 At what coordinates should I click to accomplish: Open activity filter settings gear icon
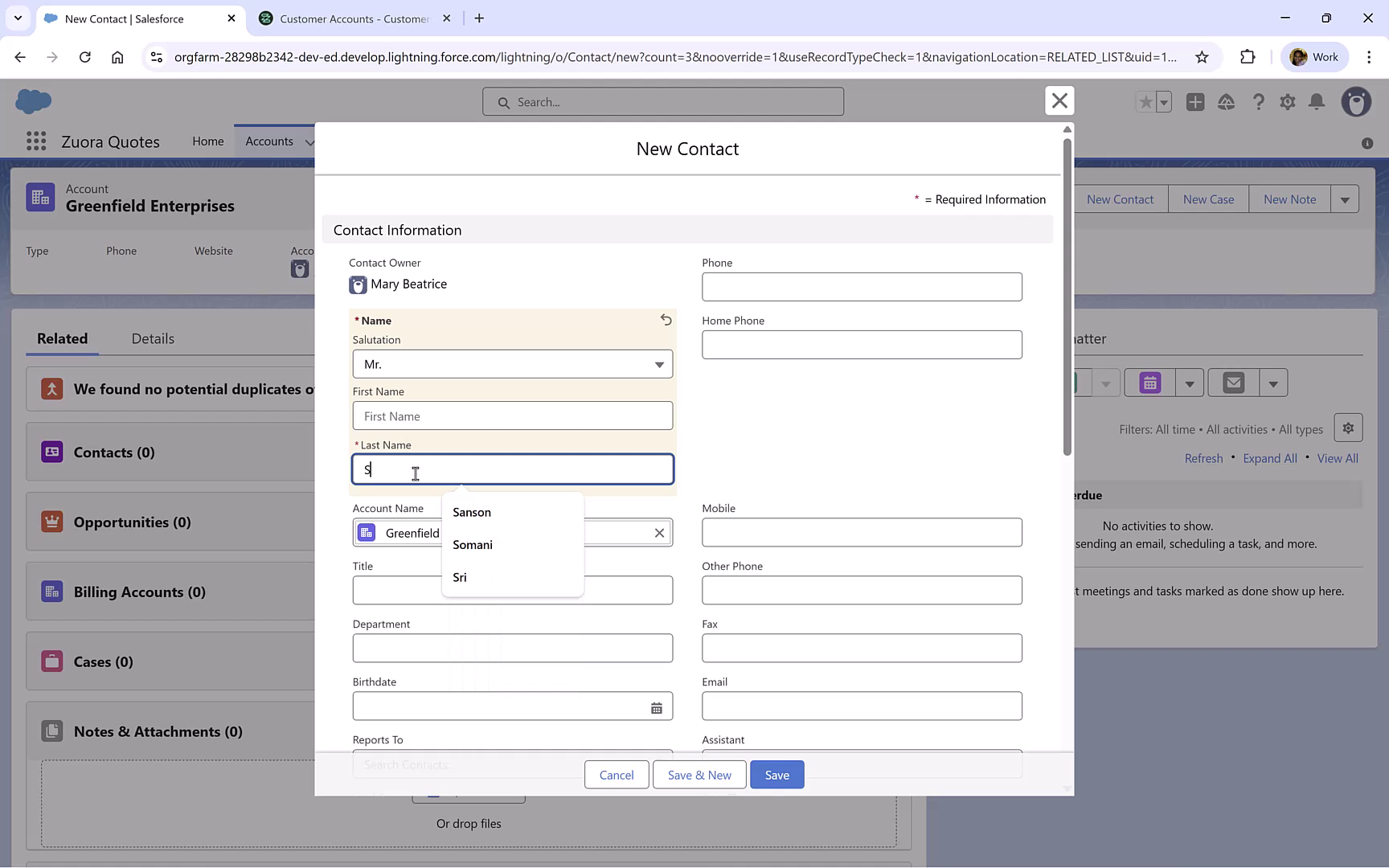(1348, 427)
